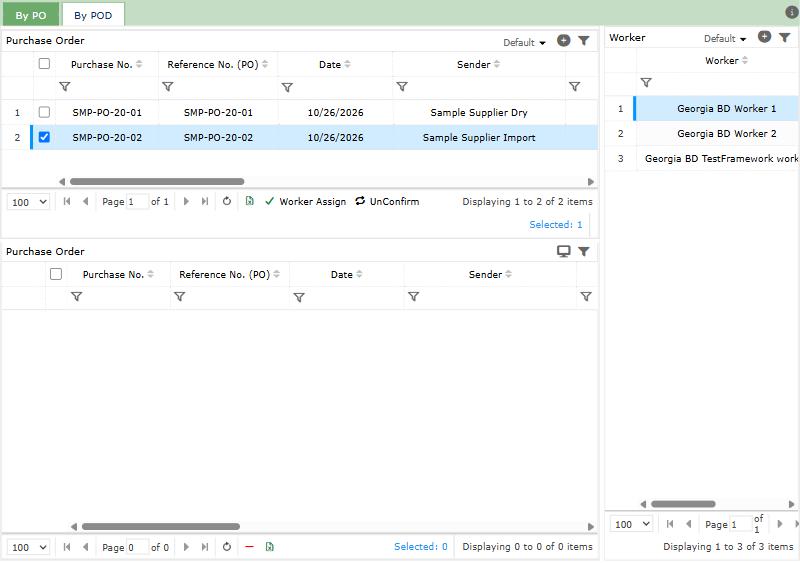Click Sample Supplier Import sender cell
The image size is (800, 563).
point(479,137)
